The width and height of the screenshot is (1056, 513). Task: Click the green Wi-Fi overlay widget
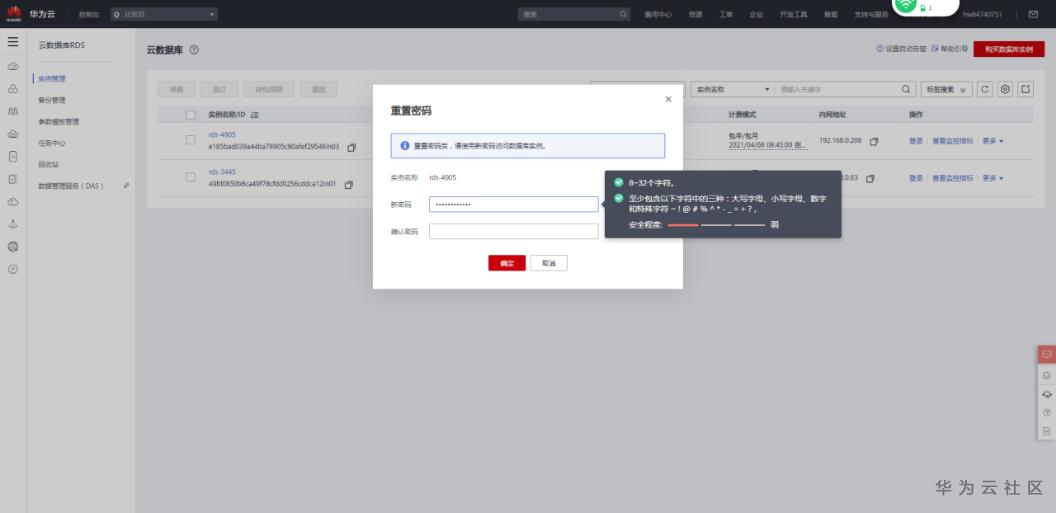click(x=925, y=6)
